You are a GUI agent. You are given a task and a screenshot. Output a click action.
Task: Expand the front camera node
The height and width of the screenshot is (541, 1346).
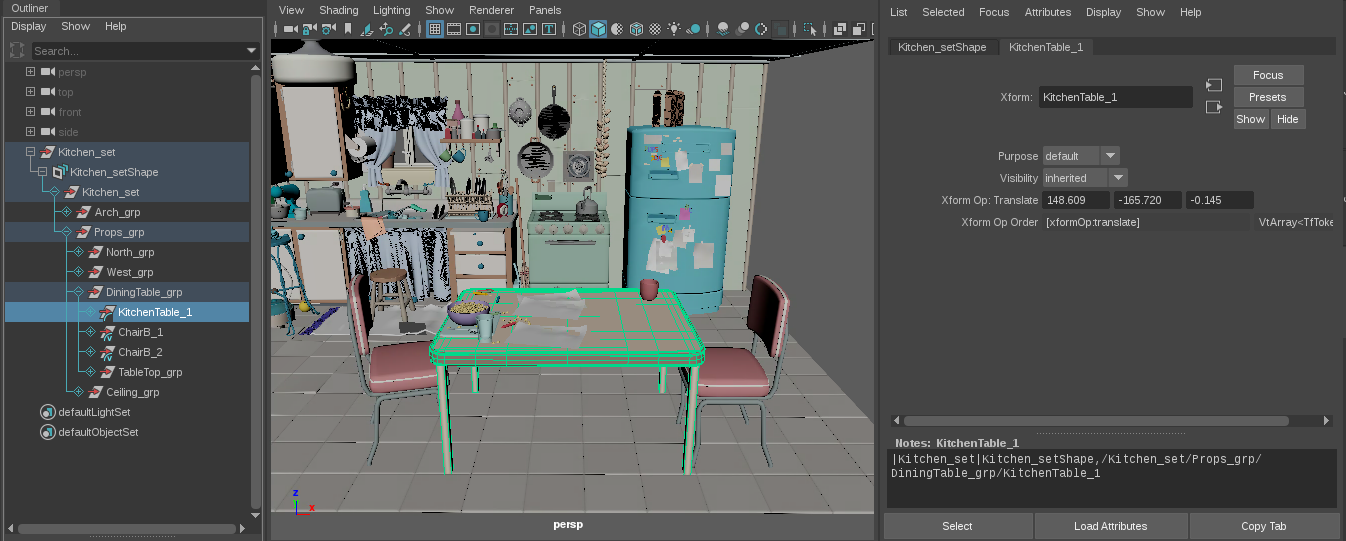30,112
